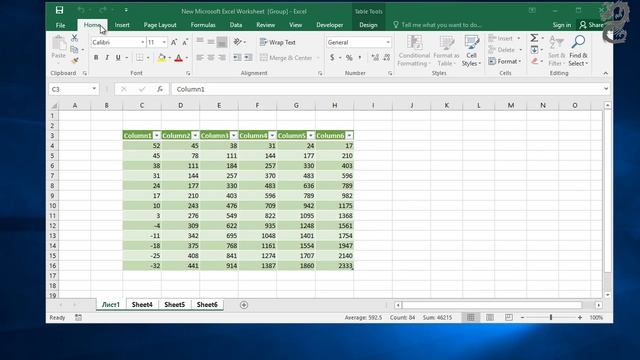Click the Orientation text angle icon
The width and height of the screenshot is (640, 360).
click(238, 42)
